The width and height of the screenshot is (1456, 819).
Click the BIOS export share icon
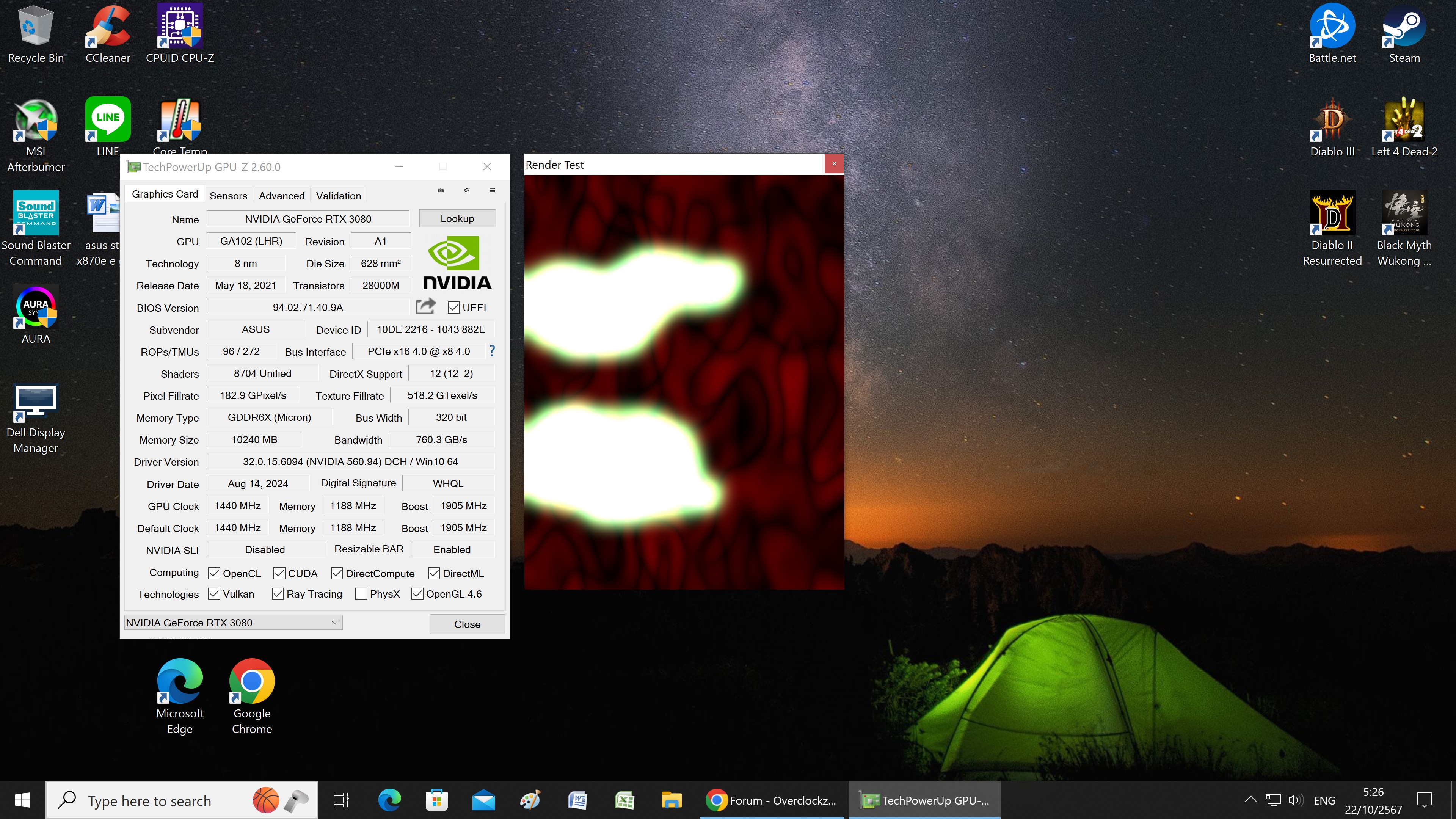[x=425, y=306]
